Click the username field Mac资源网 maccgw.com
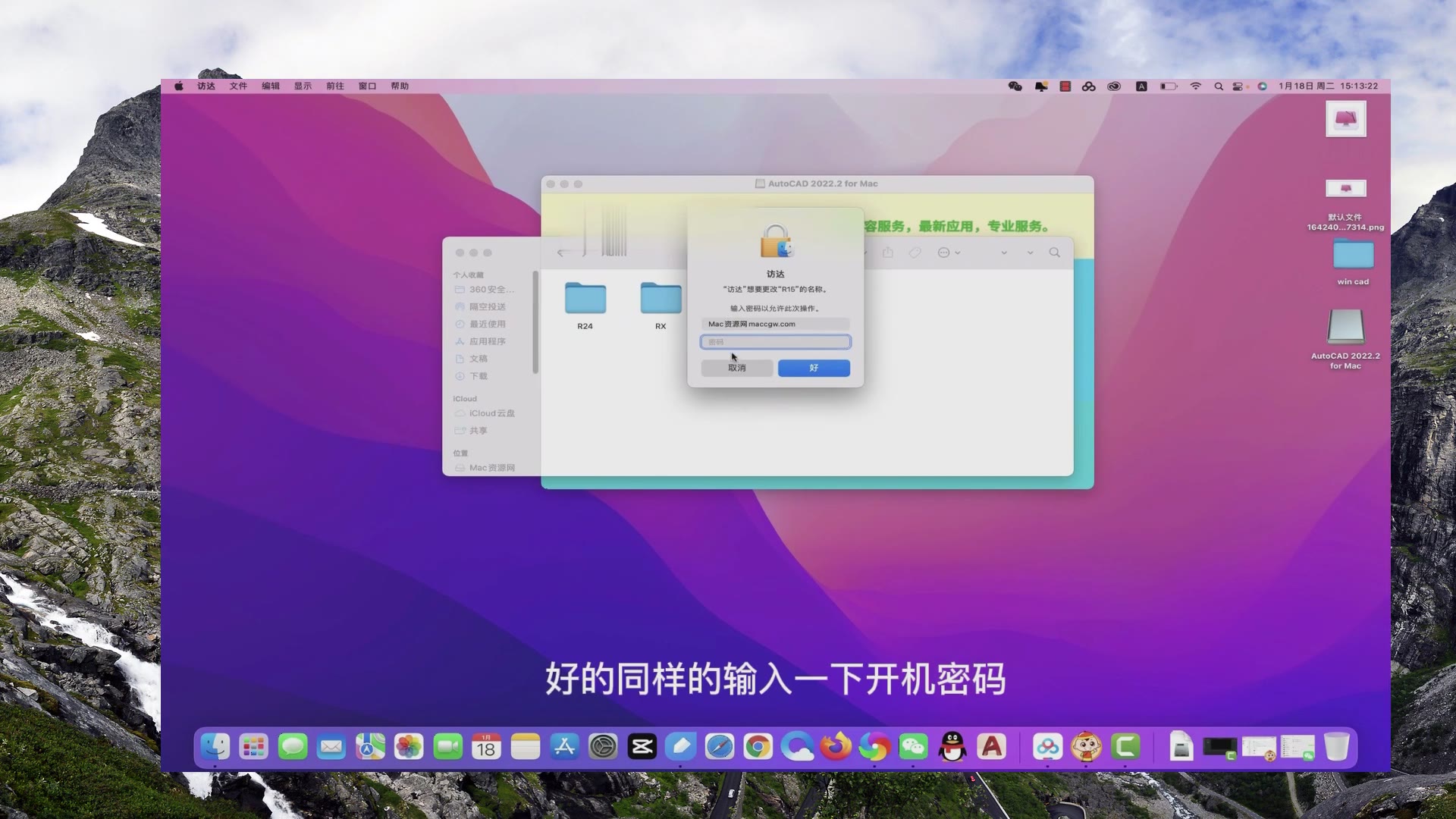This screenshot has width=1456, height=819. pyautogui.click(x=775, y=324)
